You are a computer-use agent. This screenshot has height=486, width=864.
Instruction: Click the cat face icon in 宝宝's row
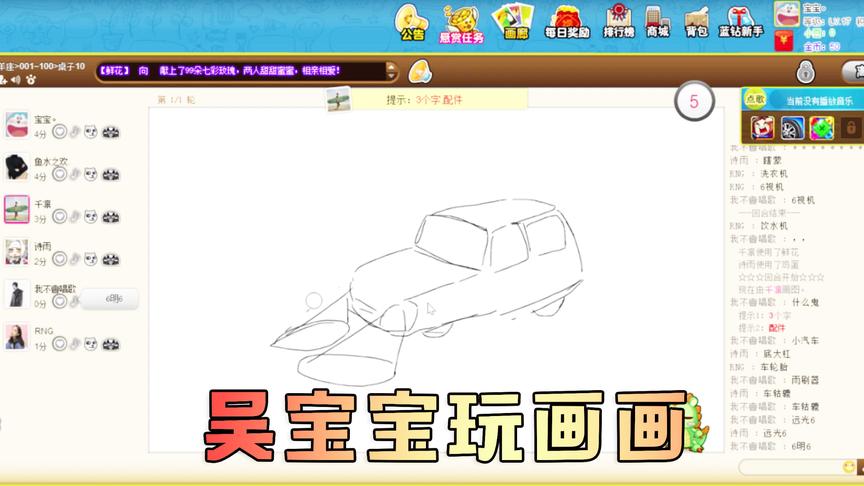pos(91,132)
